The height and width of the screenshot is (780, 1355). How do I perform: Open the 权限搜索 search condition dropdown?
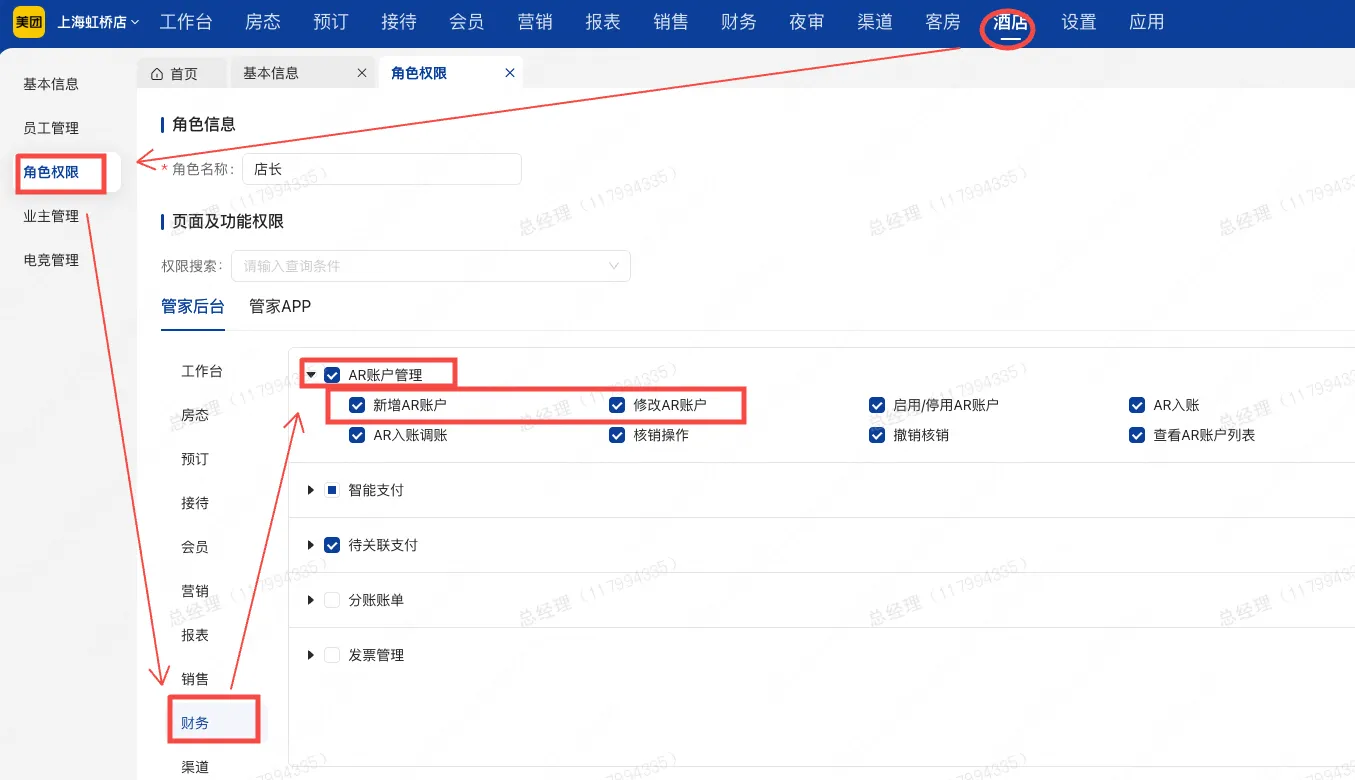[x=430, y=266]
